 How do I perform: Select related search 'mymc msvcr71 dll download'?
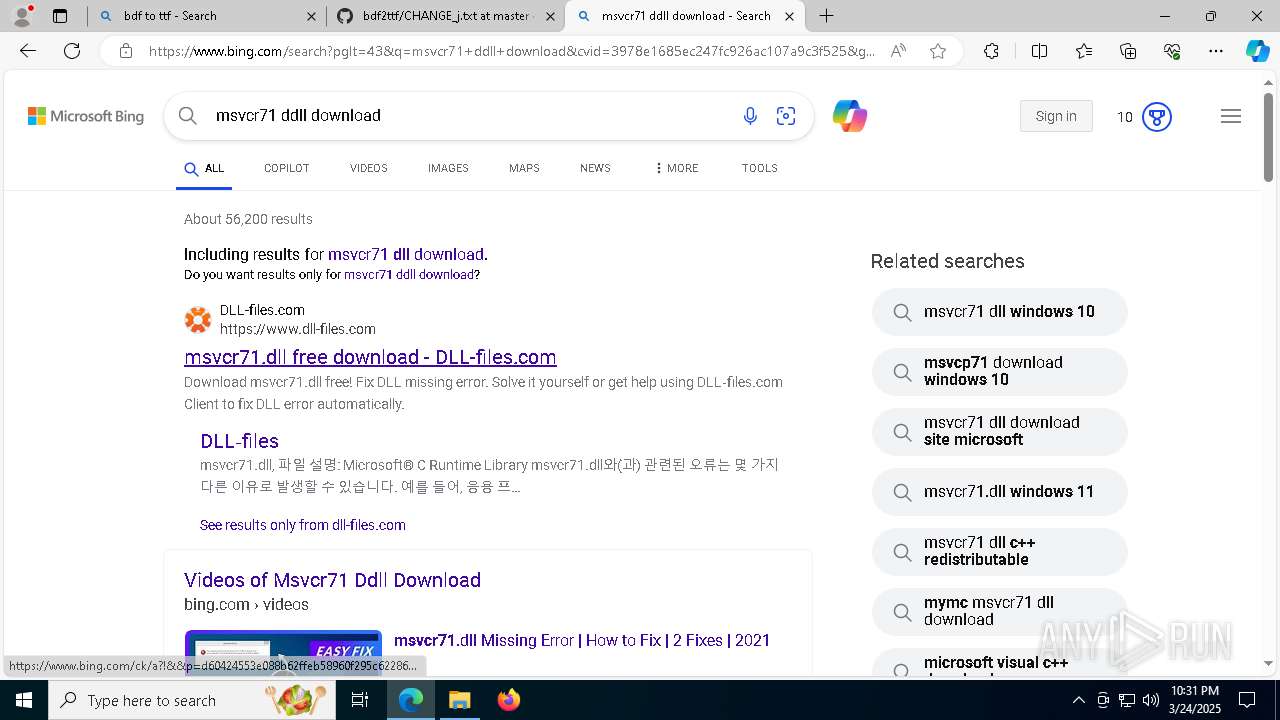pyautogui.click(x=1000, y=611)
